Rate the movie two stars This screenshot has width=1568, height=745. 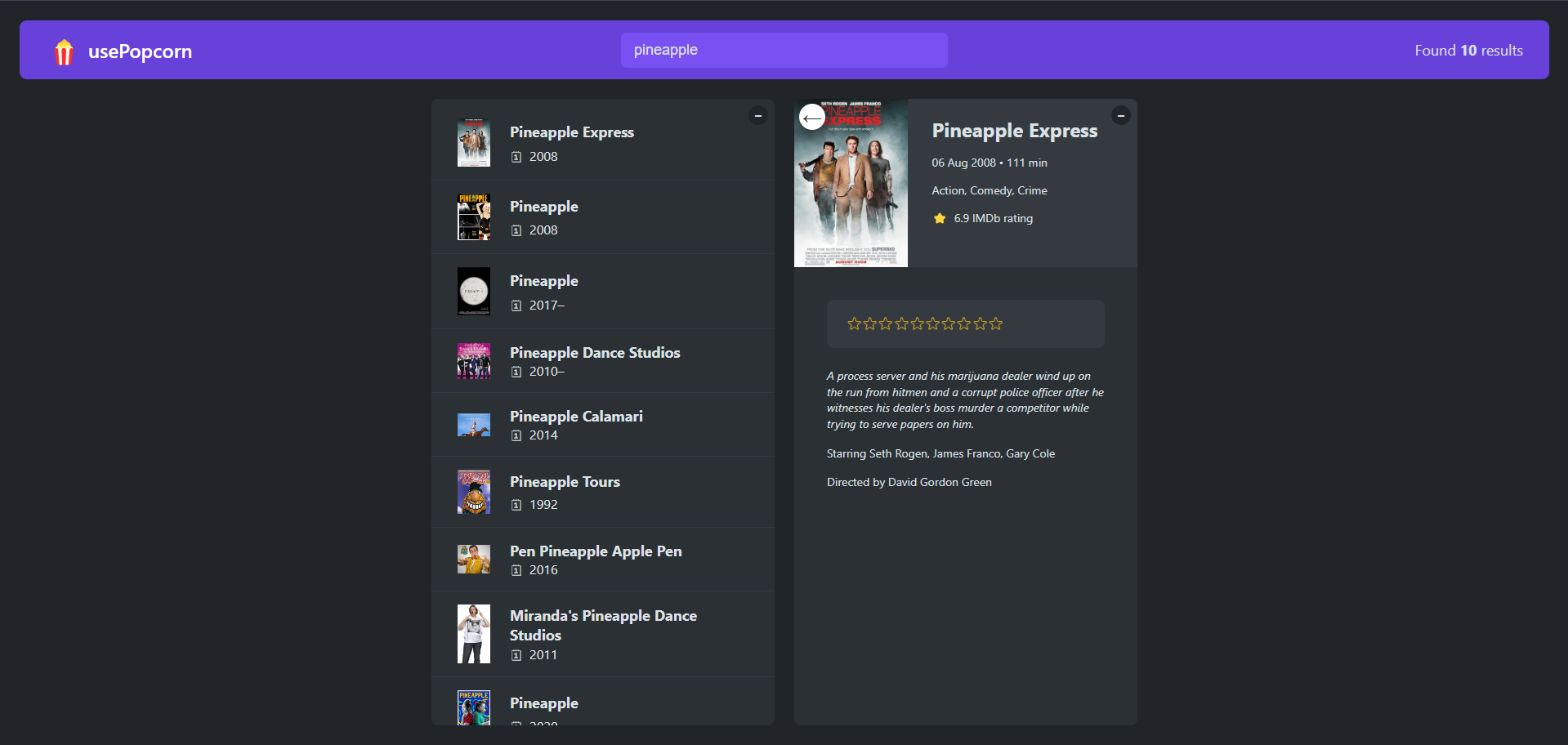(870, 323)
